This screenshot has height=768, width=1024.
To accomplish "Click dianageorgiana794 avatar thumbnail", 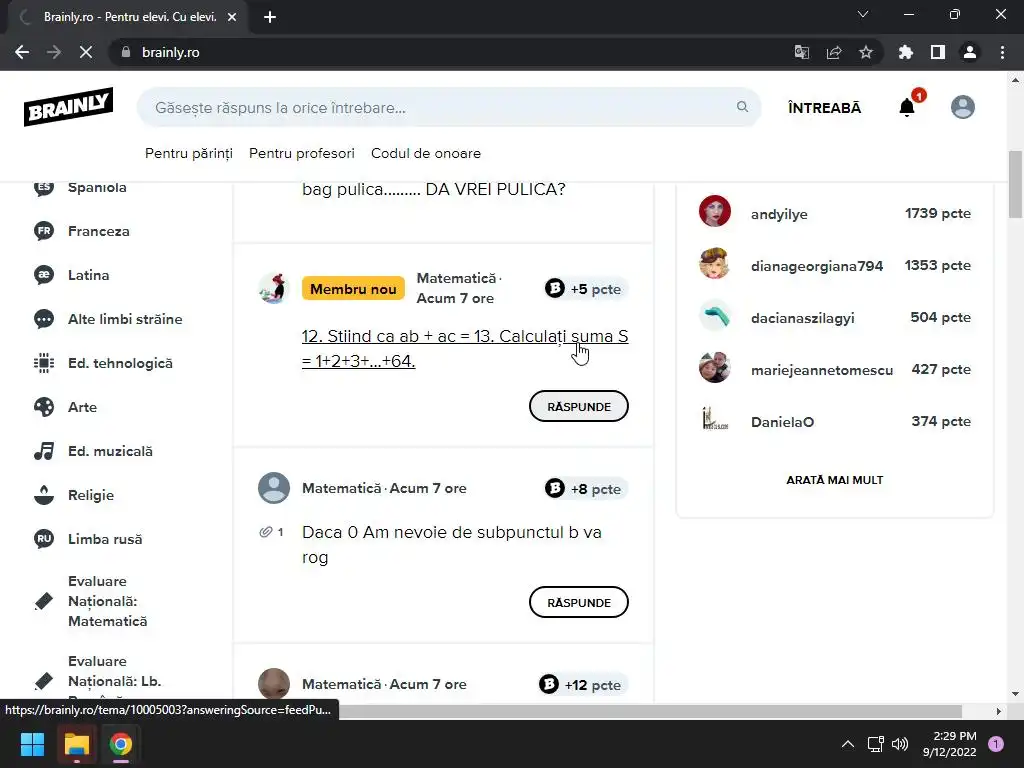I will tap(714, 264).
